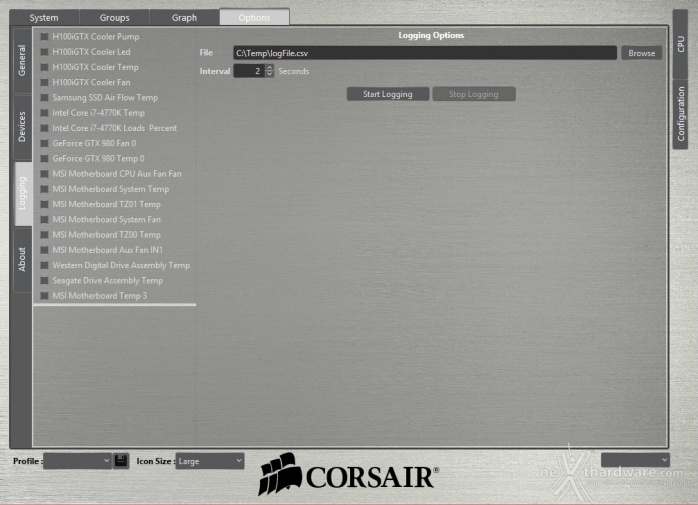Click the Seconds label beside Interval
The height and width of the screenshot is (505, 698).
pyautogui.click(x=293, y=71)
